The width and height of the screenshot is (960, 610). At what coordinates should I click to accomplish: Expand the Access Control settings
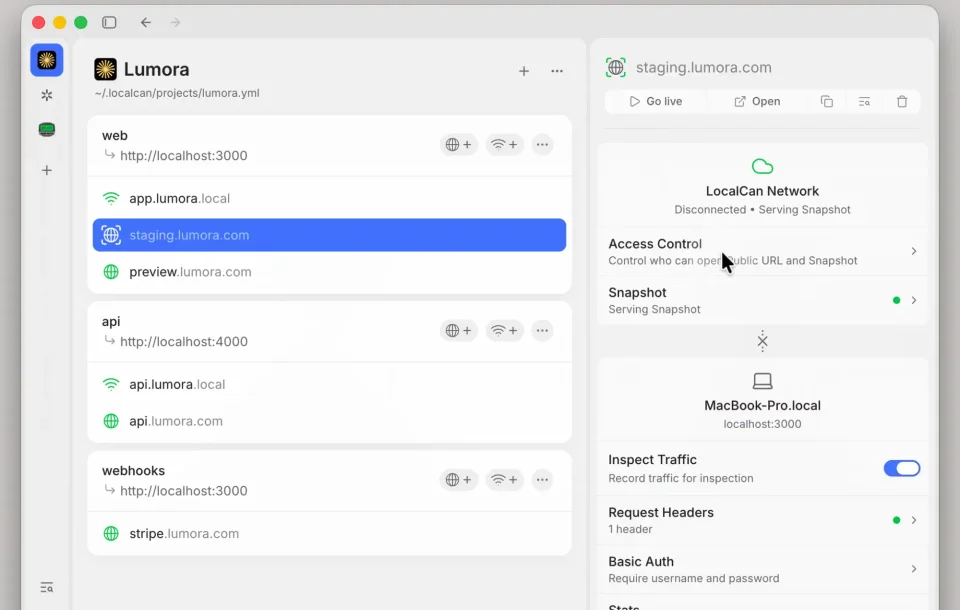tap(762, 252)
